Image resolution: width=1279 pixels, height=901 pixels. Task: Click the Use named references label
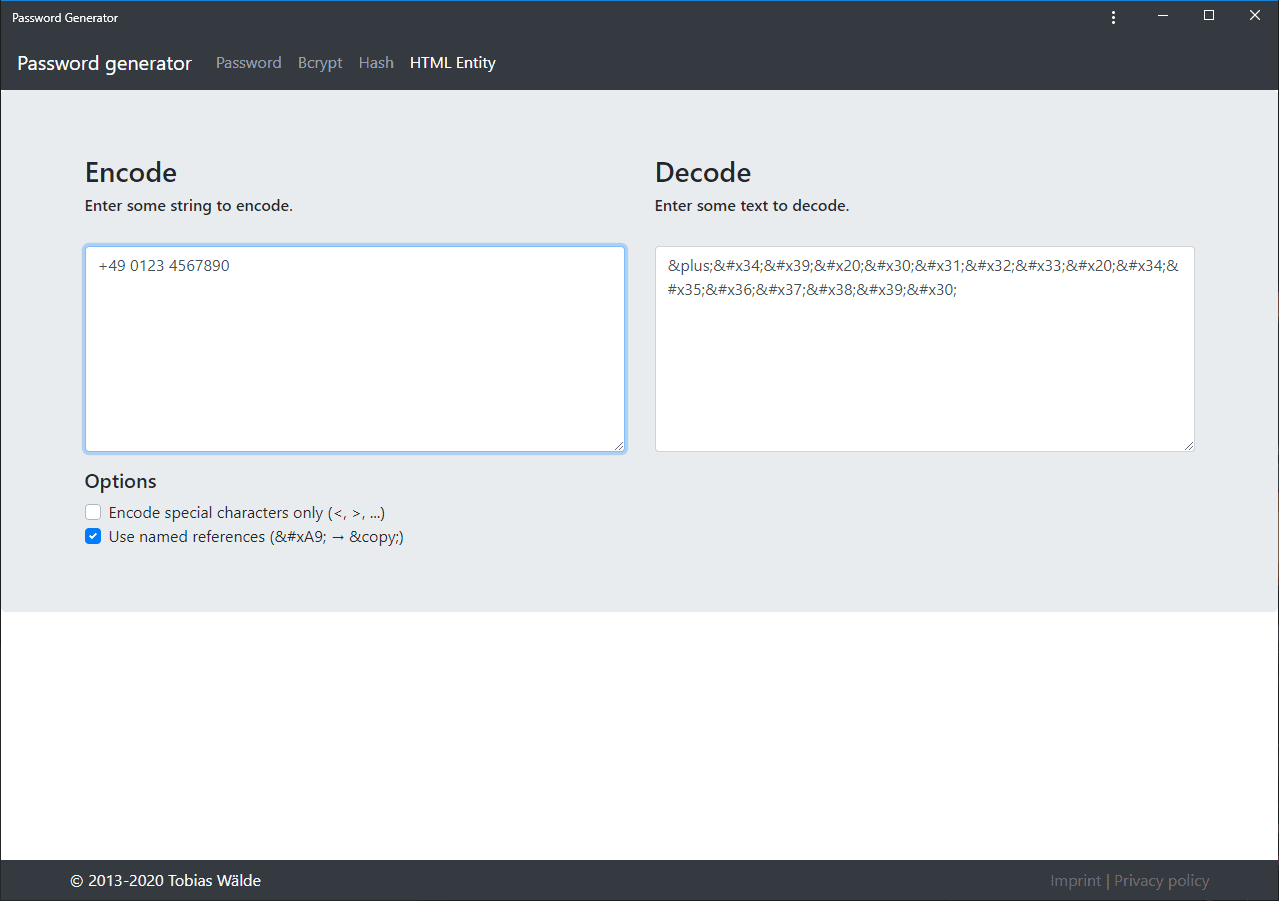(256, 536)
